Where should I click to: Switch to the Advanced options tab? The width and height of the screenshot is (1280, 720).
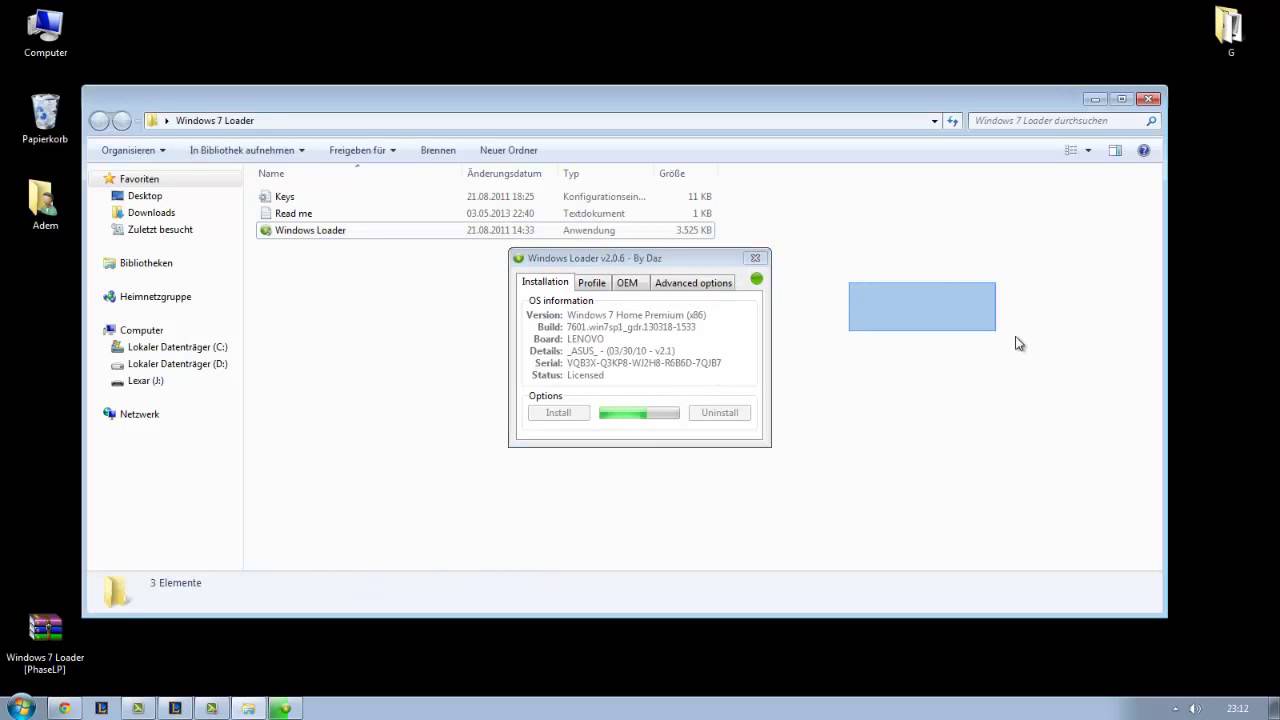click(x=694, y=283)
